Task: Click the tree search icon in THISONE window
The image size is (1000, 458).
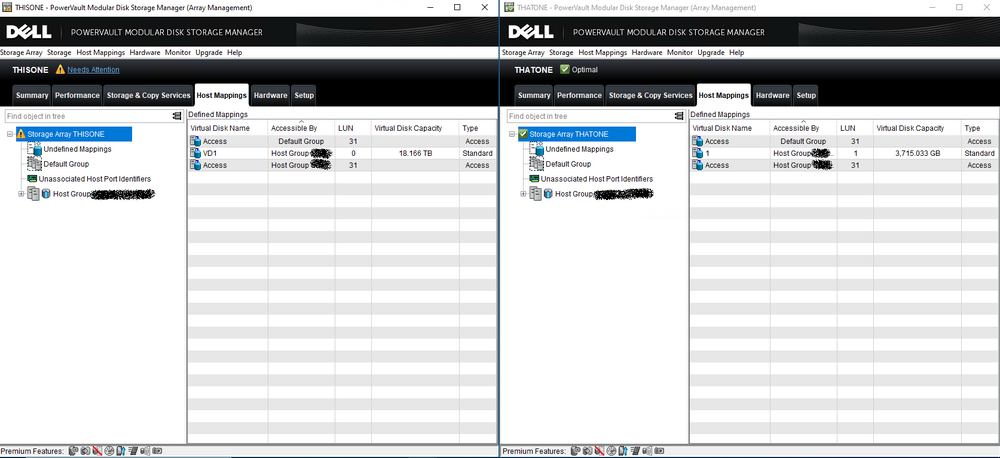Action: click(x=177, y=116)
